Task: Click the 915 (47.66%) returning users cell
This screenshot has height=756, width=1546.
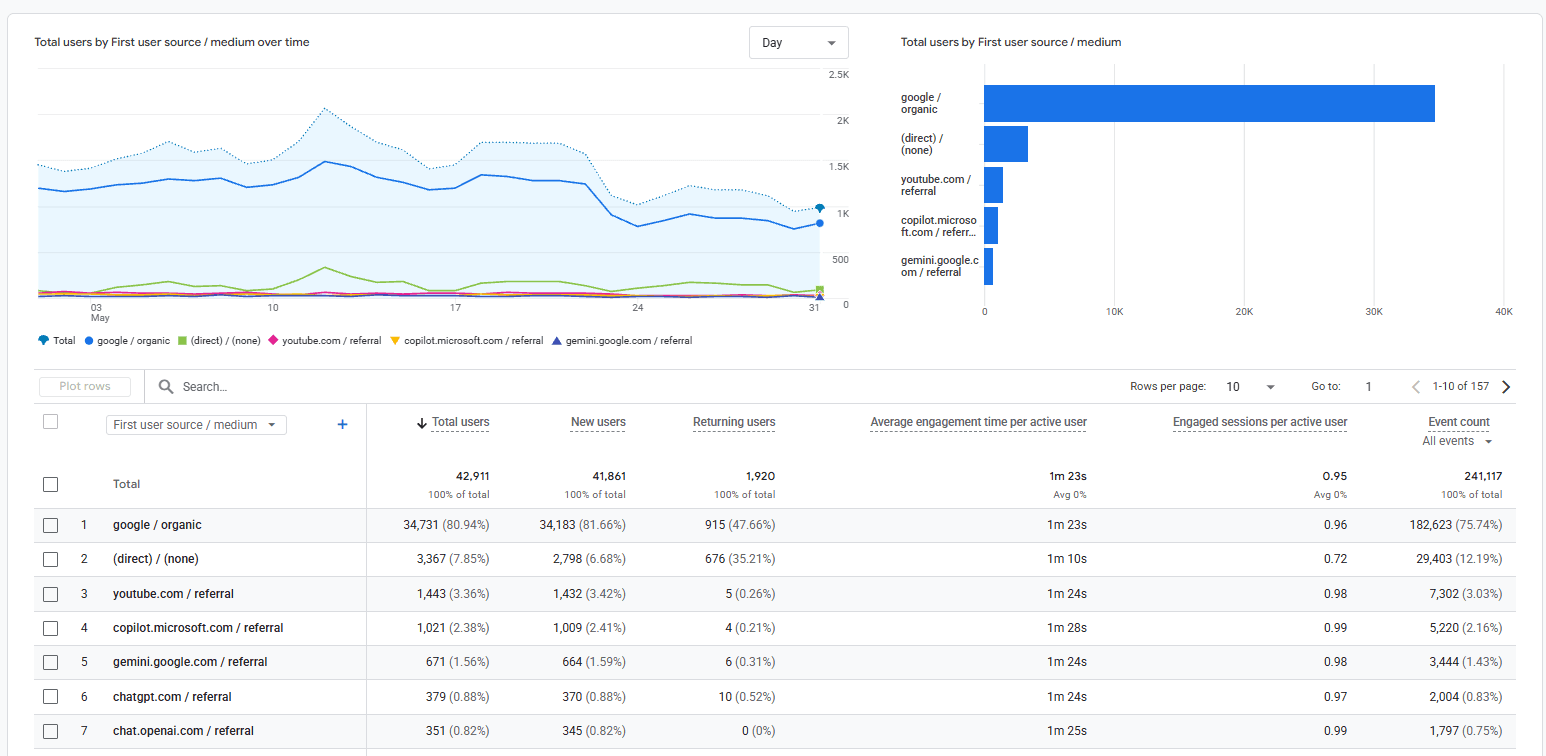Action: point(738,525)
